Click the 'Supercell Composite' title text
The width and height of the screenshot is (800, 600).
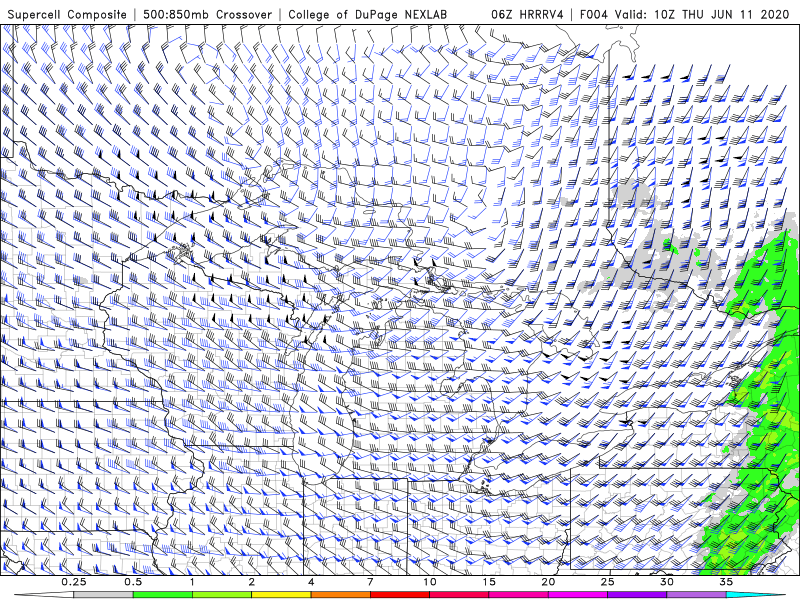point(67,14)
